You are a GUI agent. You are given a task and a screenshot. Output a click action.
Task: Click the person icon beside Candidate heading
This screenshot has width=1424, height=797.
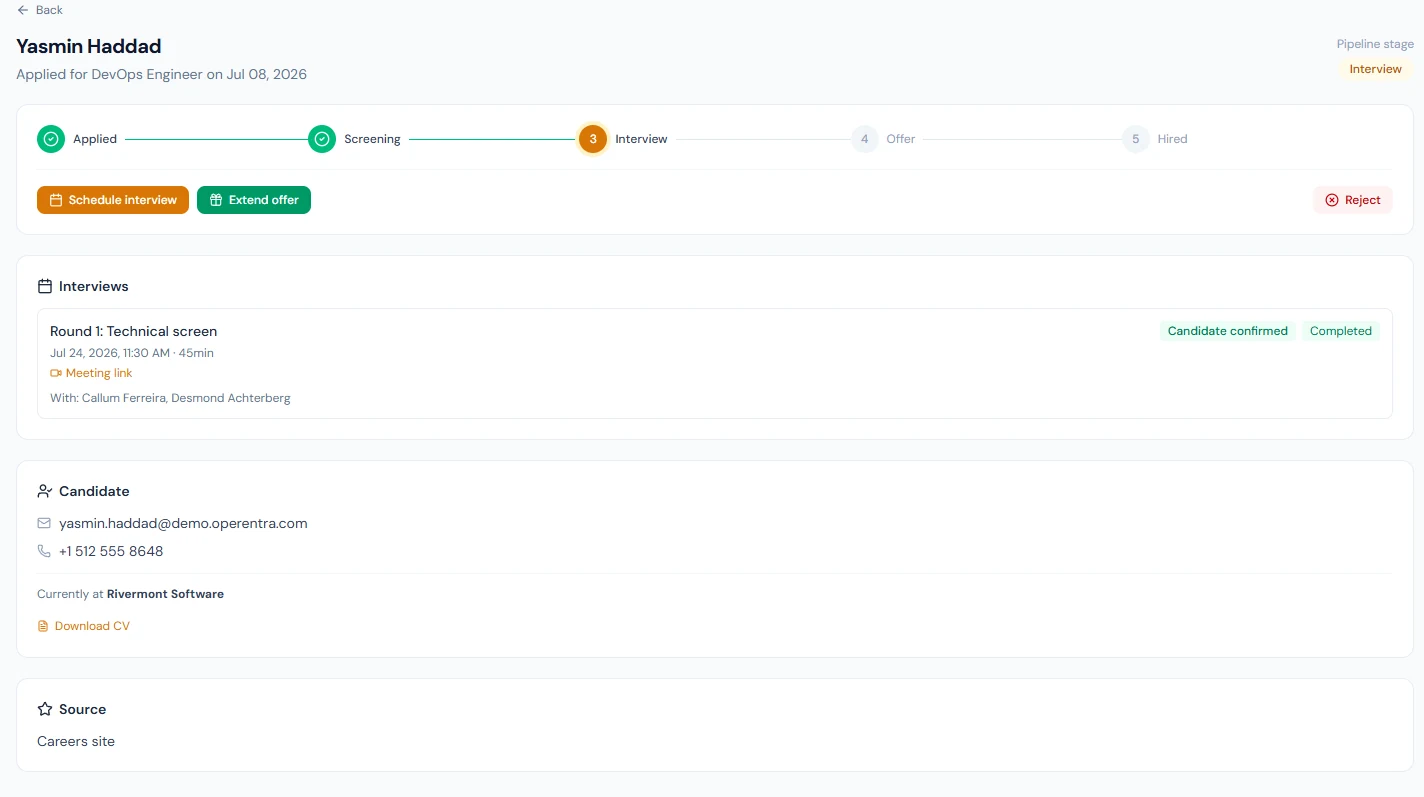click(x=44, y=491)
